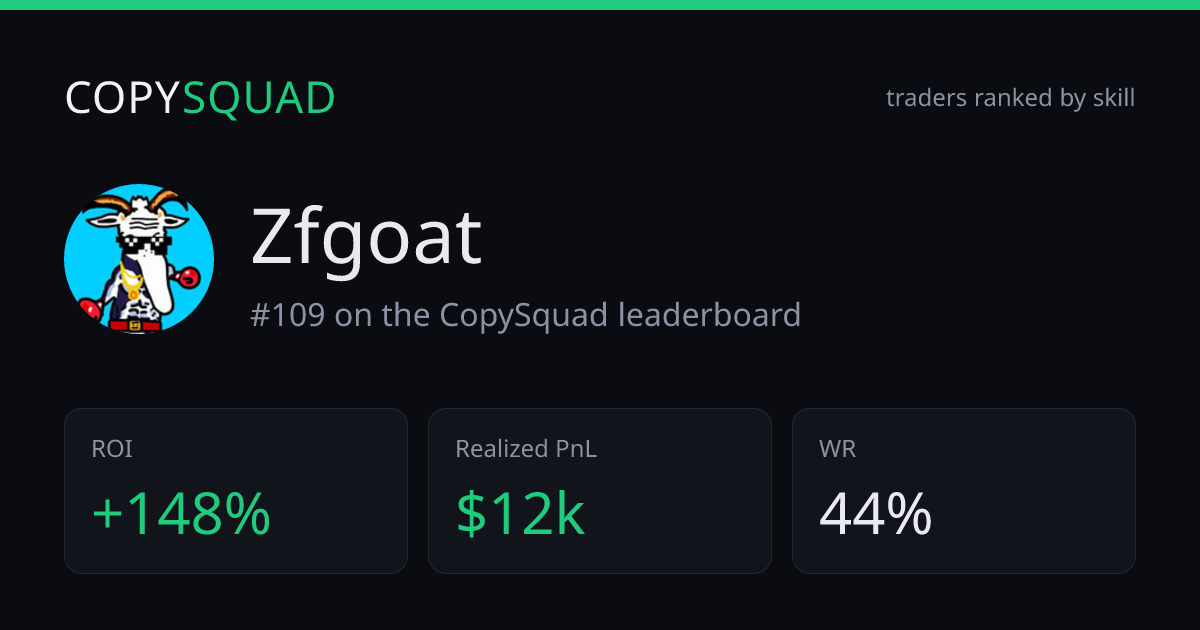Click the green bar along the top edge
Screen dimensions: 1200x630
[600, 5]
